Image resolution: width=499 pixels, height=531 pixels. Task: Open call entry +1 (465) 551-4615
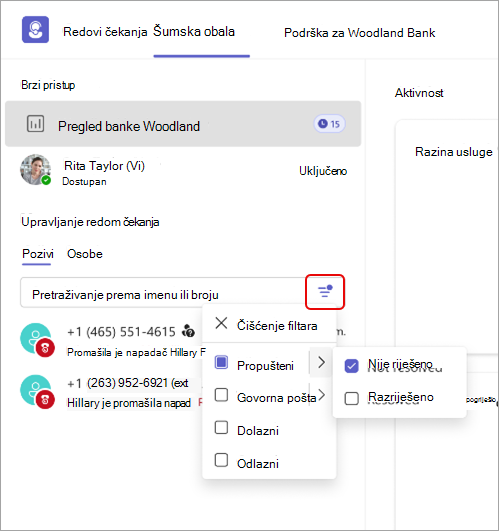(x=112, y=340)
